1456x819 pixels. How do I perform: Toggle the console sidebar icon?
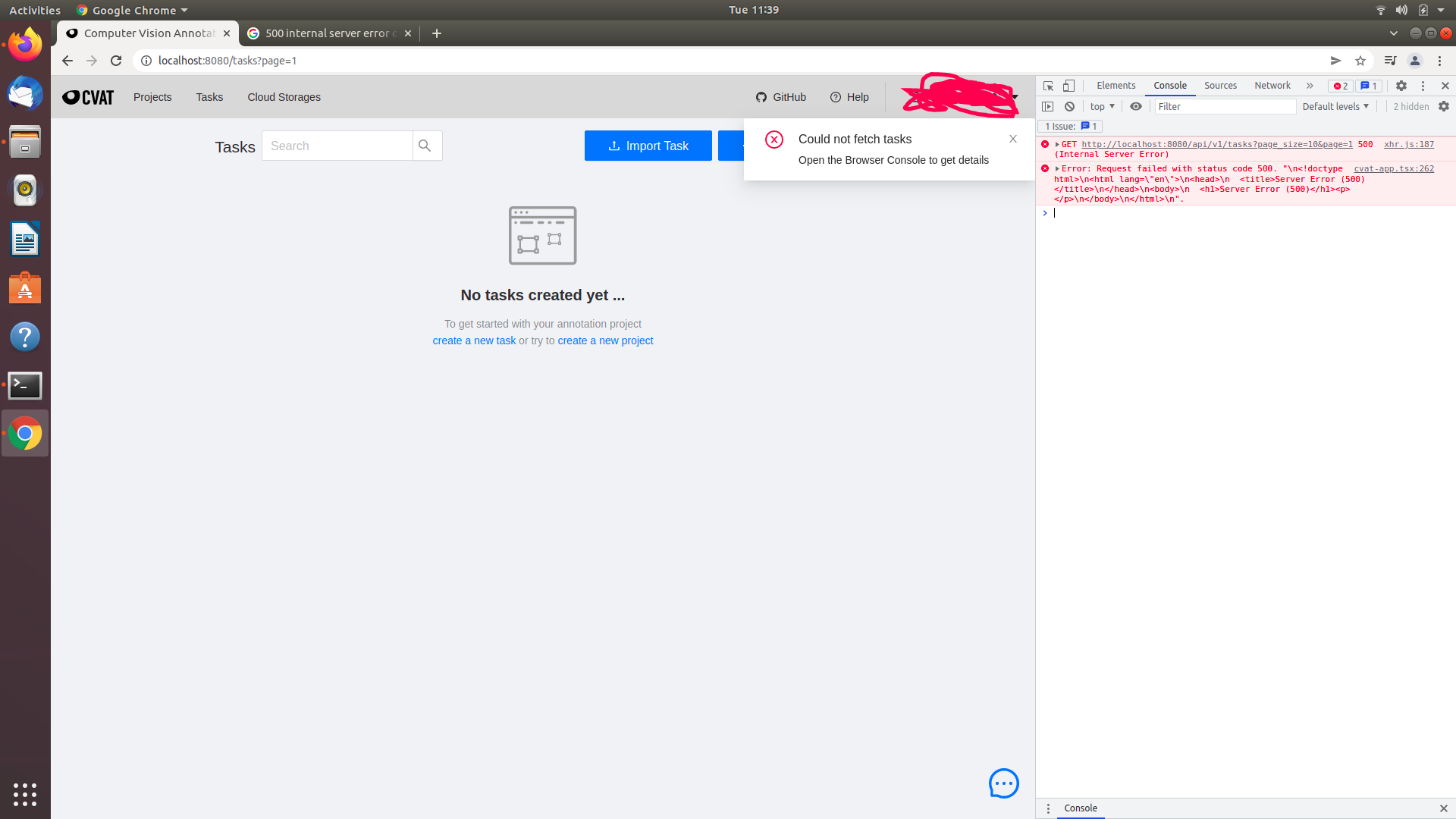(1048, 106)
